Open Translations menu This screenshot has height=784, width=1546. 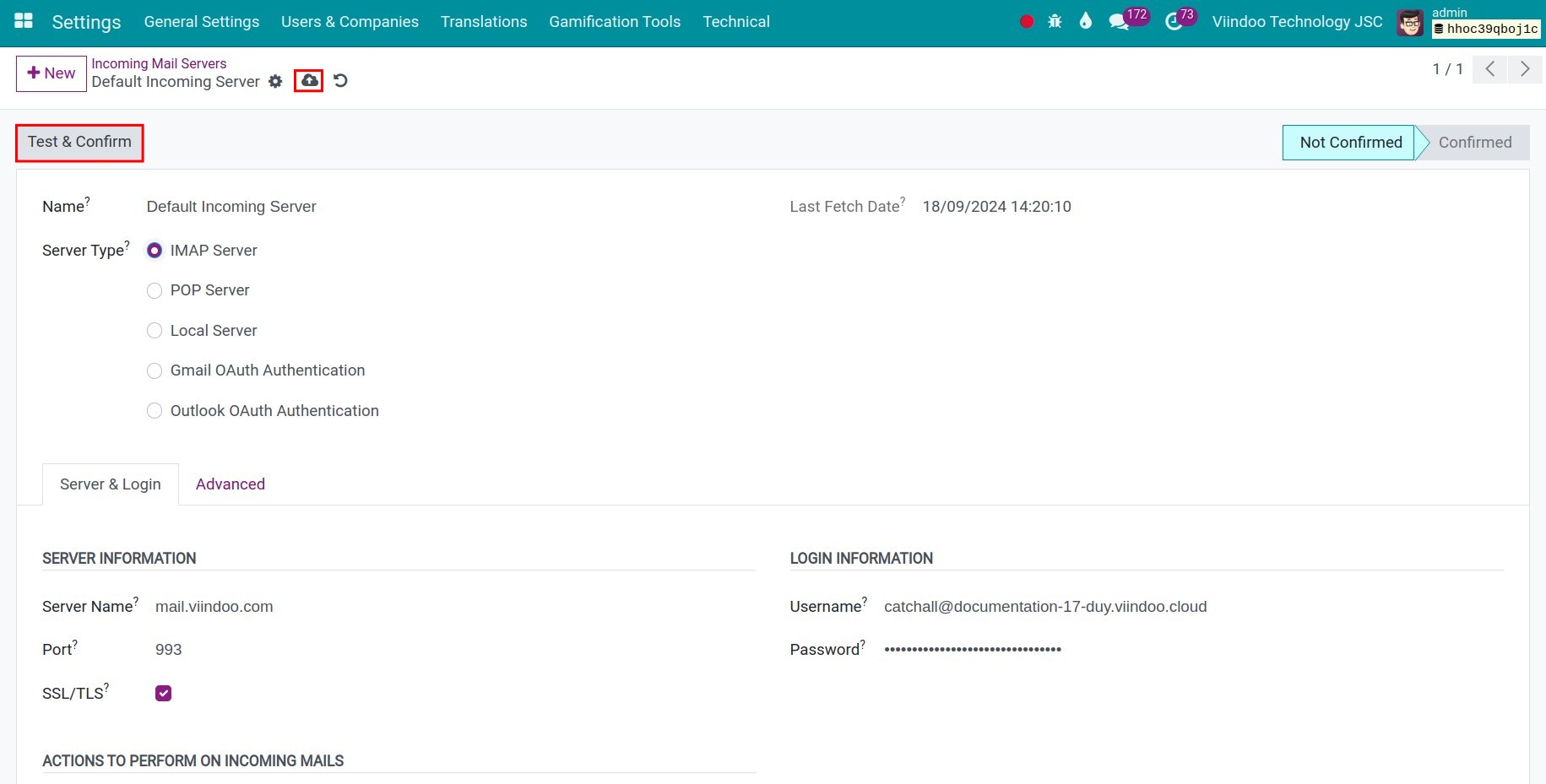click(484, 22)
